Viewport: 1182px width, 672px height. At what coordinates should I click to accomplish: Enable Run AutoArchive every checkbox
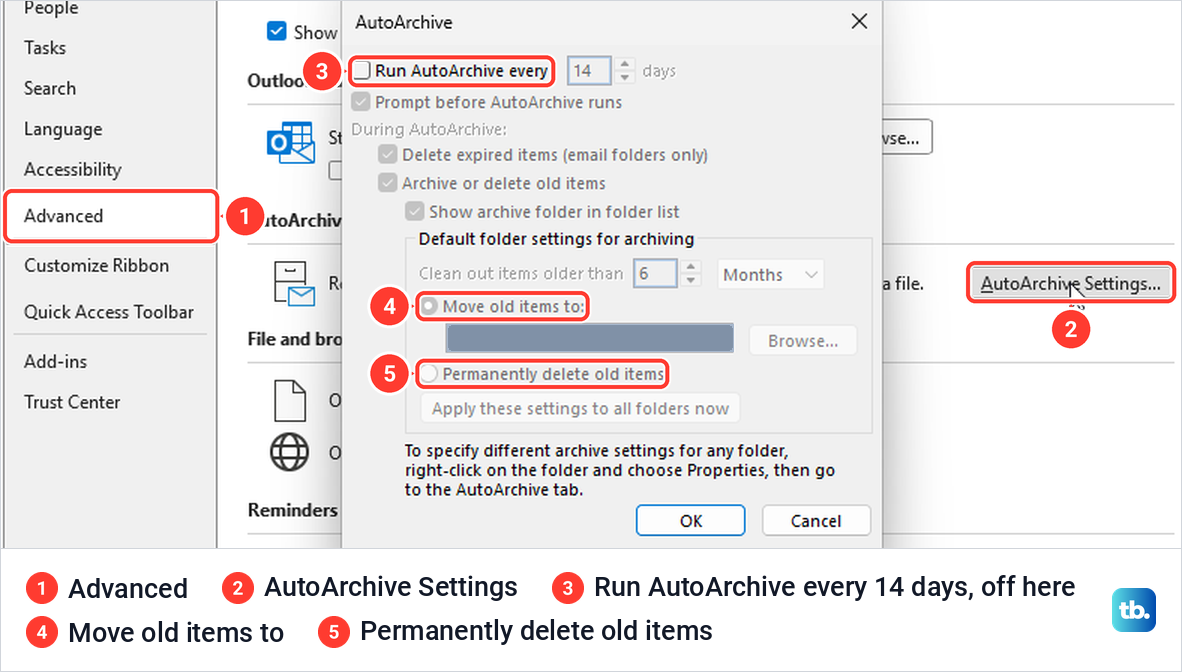pyautogui.click(x=363, y=70)
